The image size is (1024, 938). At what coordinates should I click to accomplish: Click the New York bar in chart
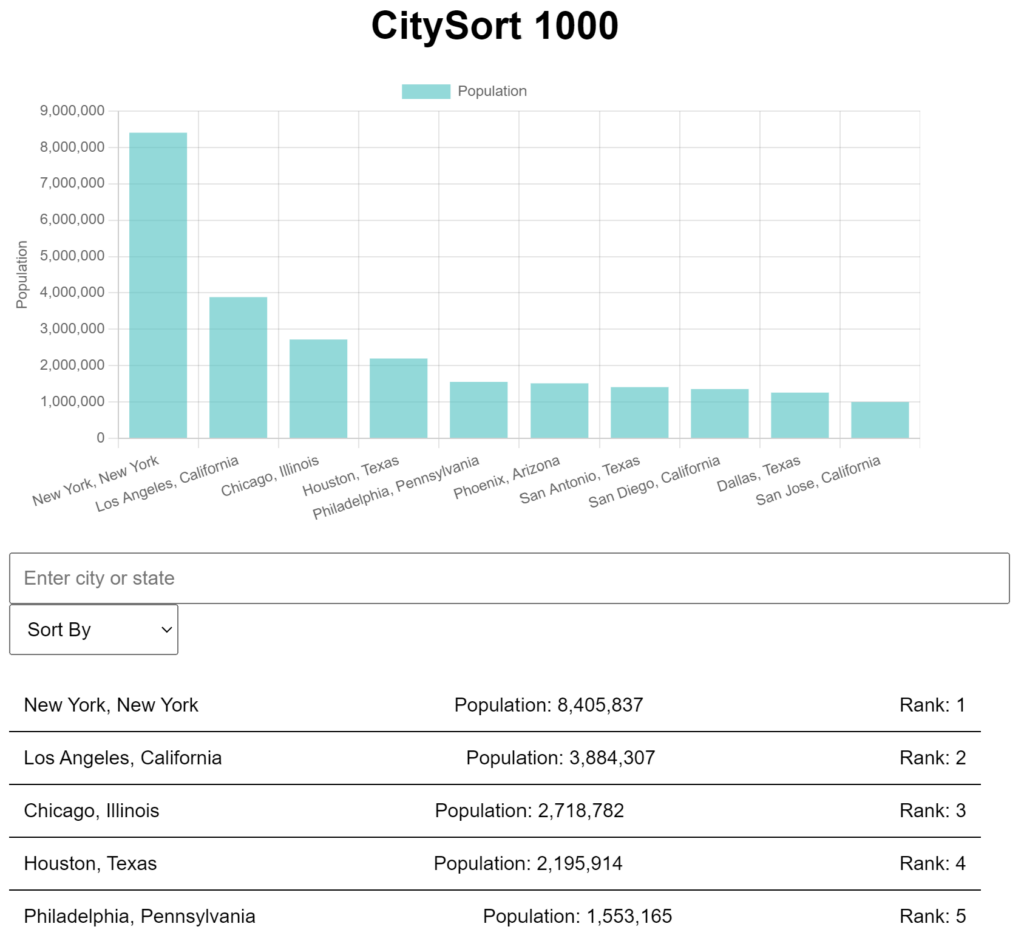click(x=158, y=285)
